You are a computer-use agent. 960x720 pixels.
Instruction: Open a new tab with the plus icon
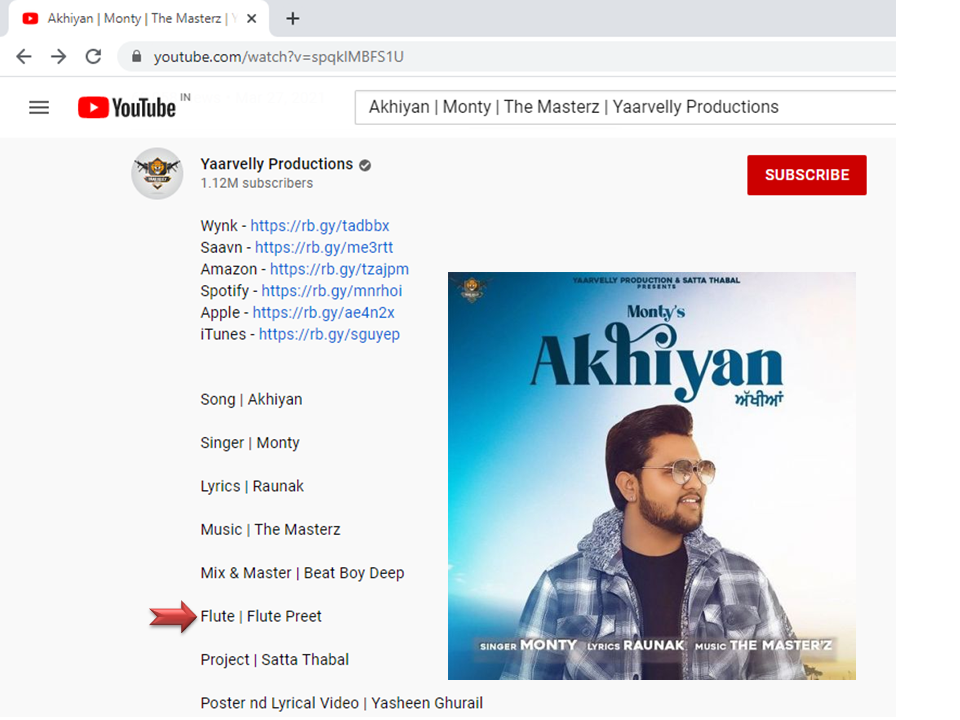292,19
